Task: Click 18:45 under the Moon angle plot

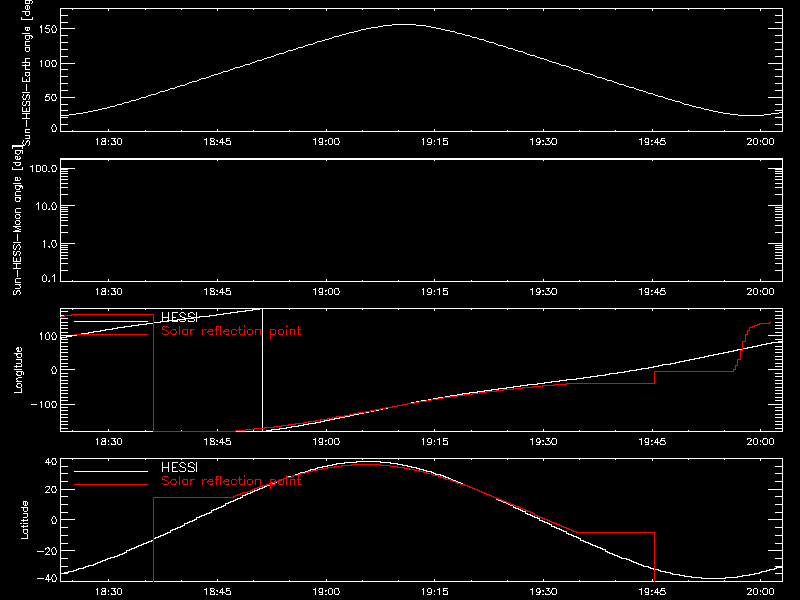Action: (217, 292)
